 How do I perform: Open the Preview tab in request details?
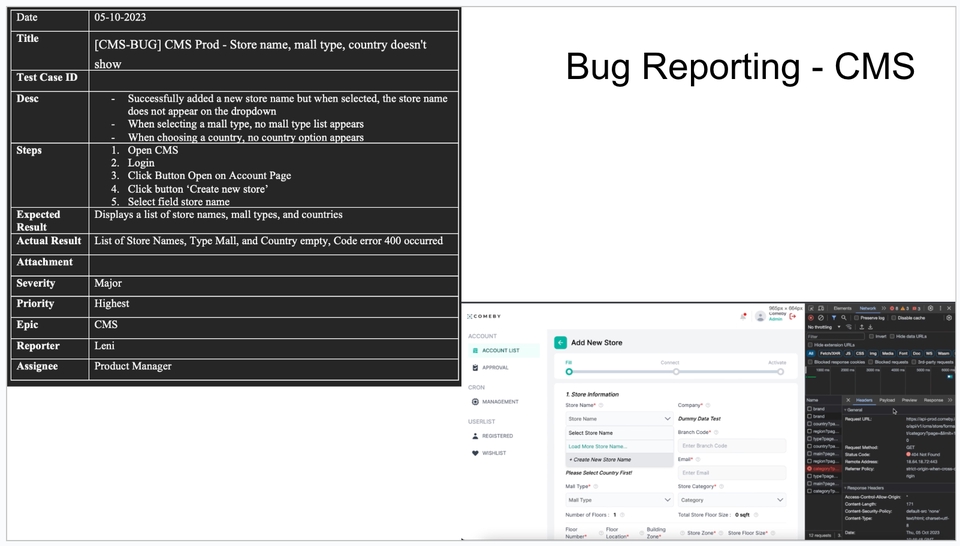pyautogui.click(x=909, y=400)
